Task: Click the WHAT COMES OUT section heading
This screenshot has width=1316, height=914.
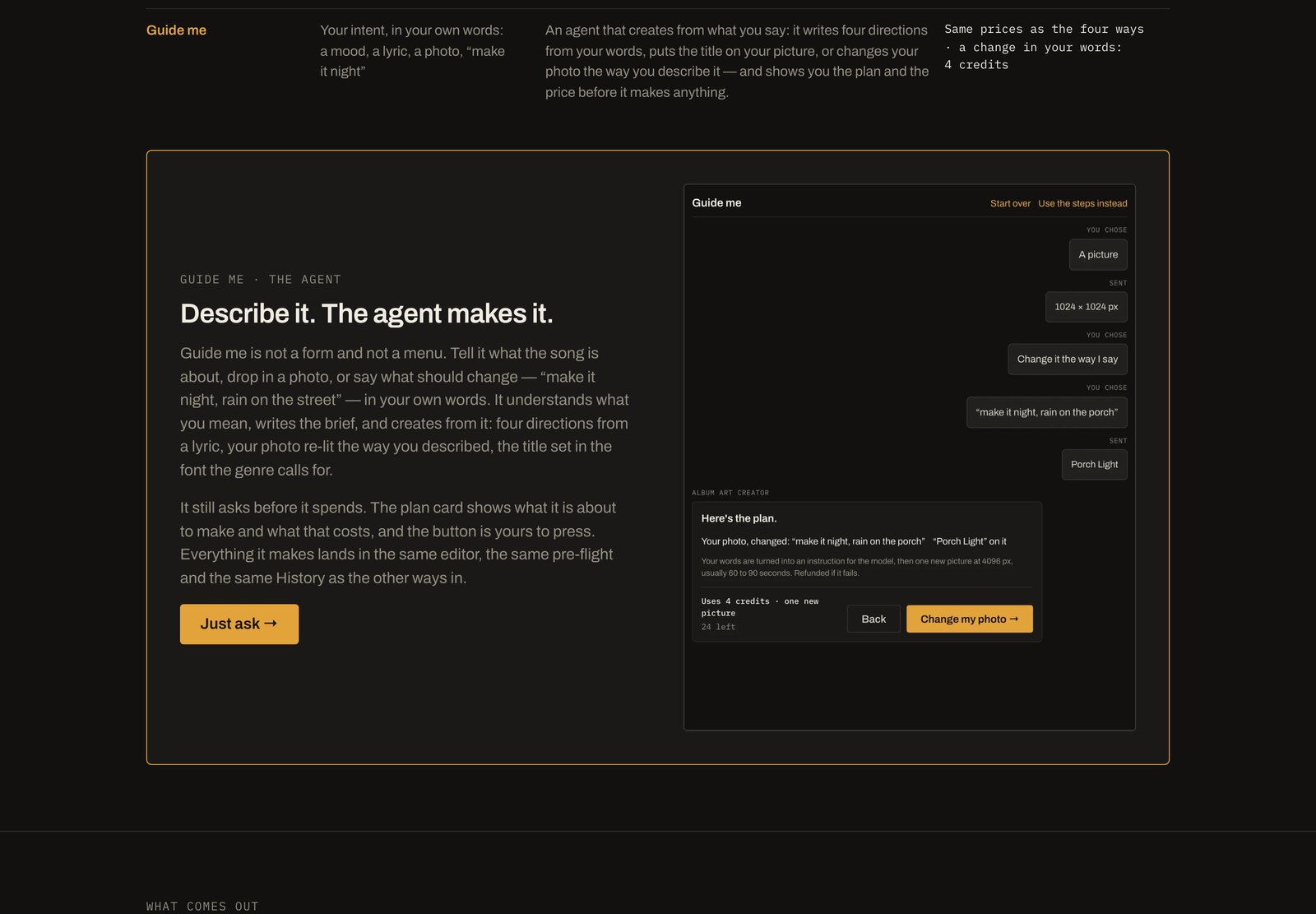Action: click(x=202, y=907)
